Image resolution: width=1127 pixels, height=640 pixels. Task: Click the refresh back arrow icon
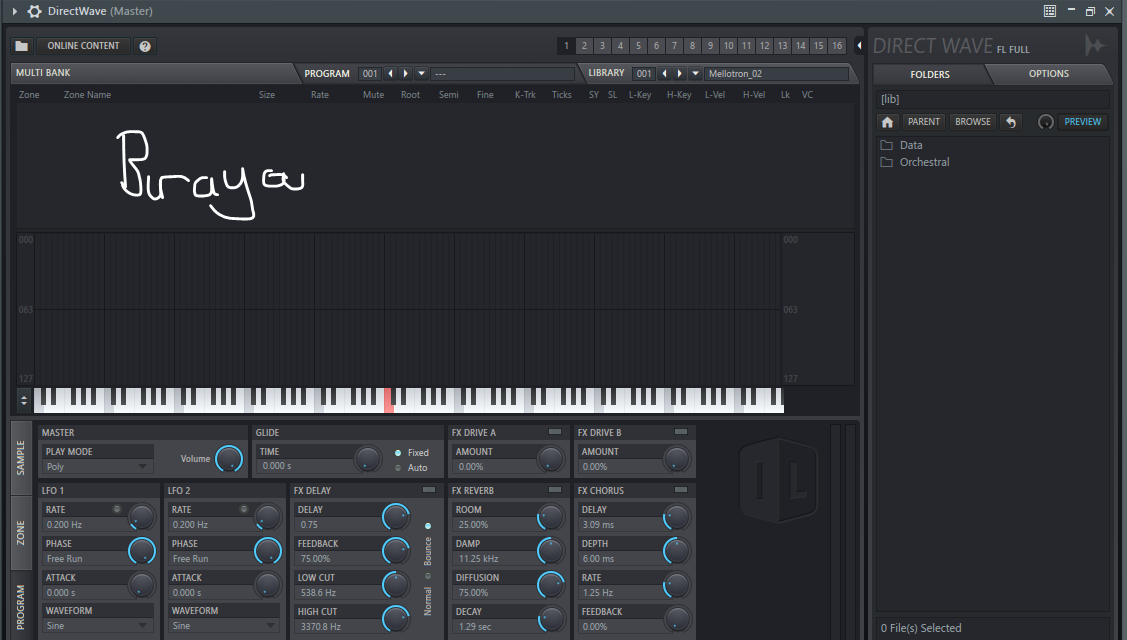[x=1011, y=122]
